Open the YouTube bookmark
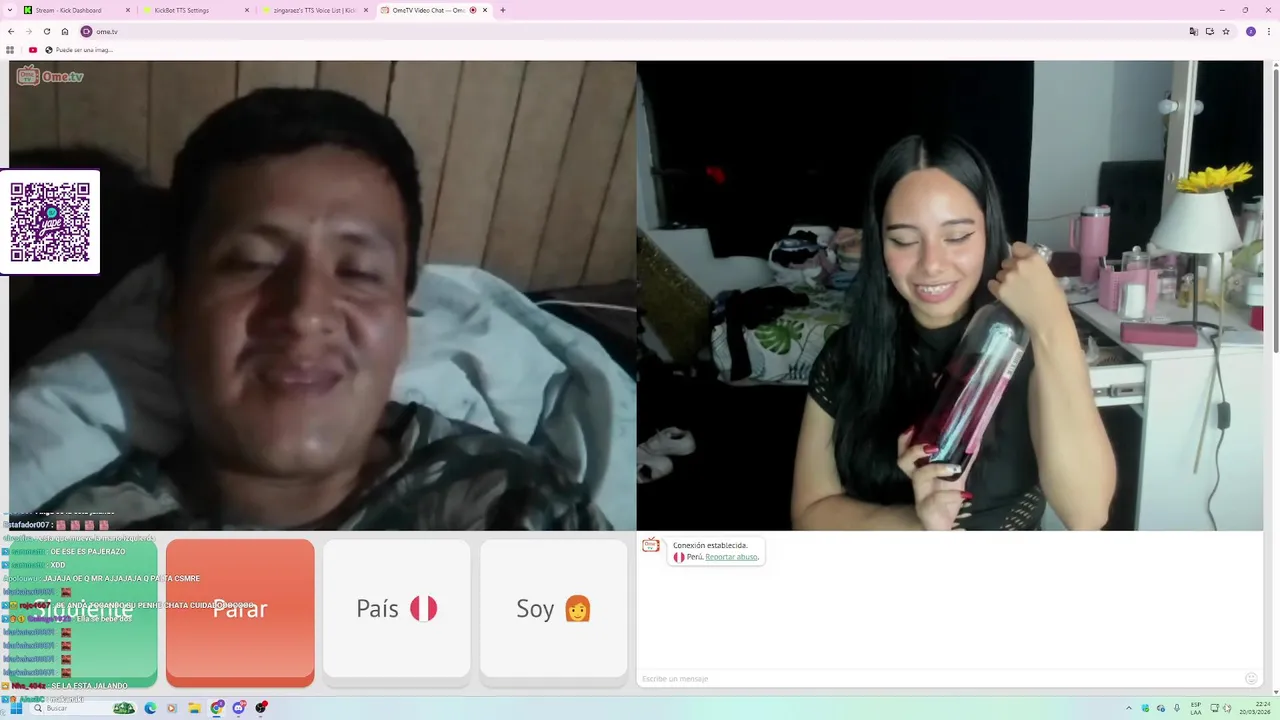 tap(33, 50)
